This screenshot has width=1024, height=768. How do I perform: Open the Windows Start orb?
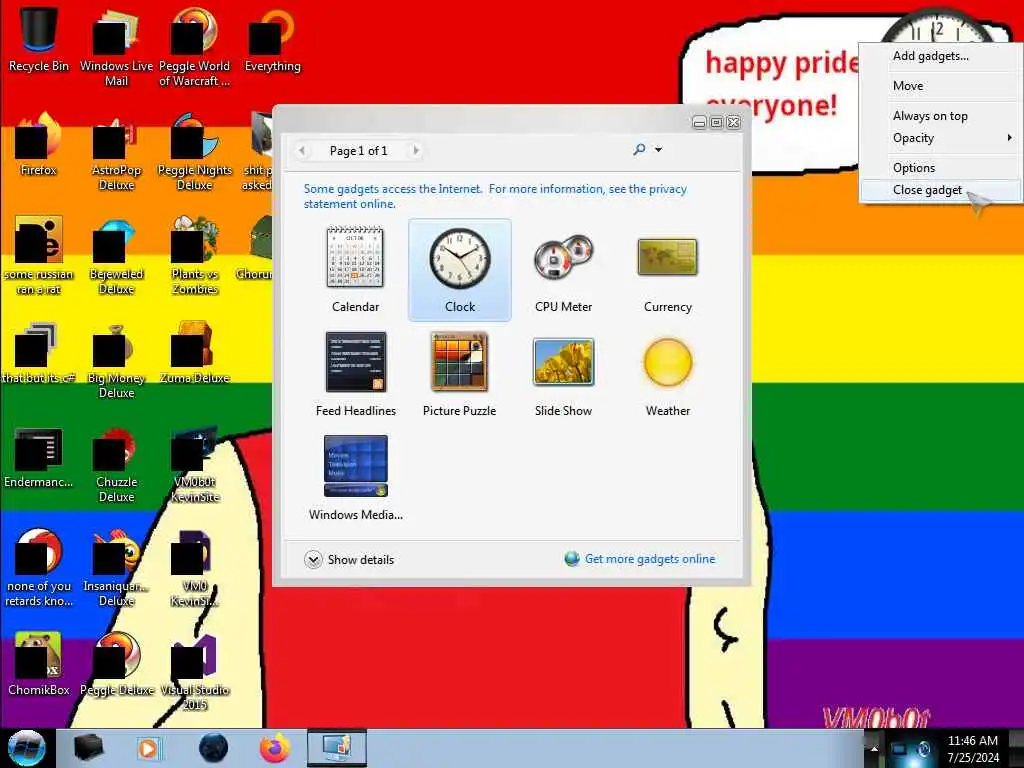click(26, 748)
